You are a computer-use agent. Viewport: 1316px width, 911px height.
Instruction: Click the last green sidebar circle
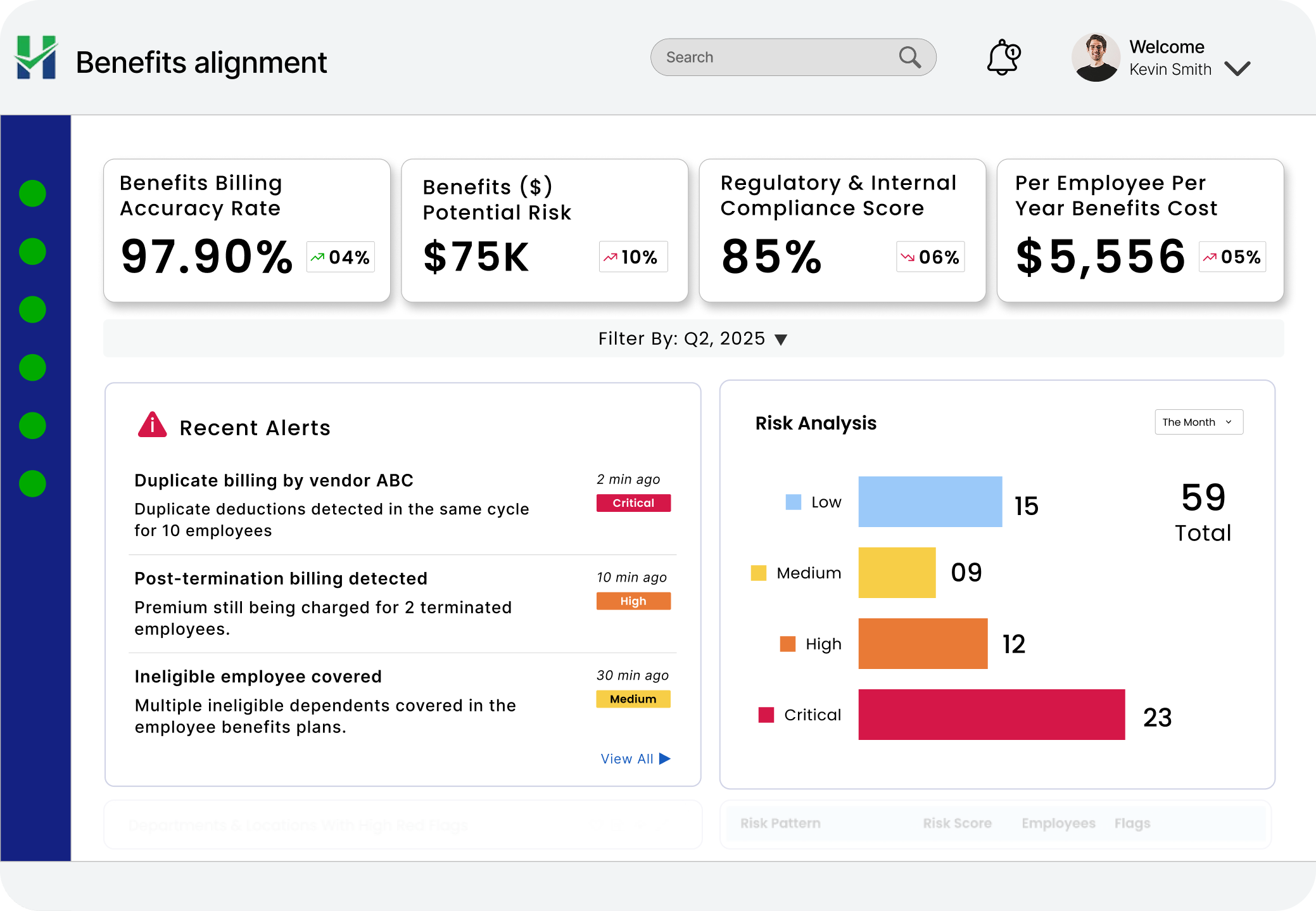point(32,484)
